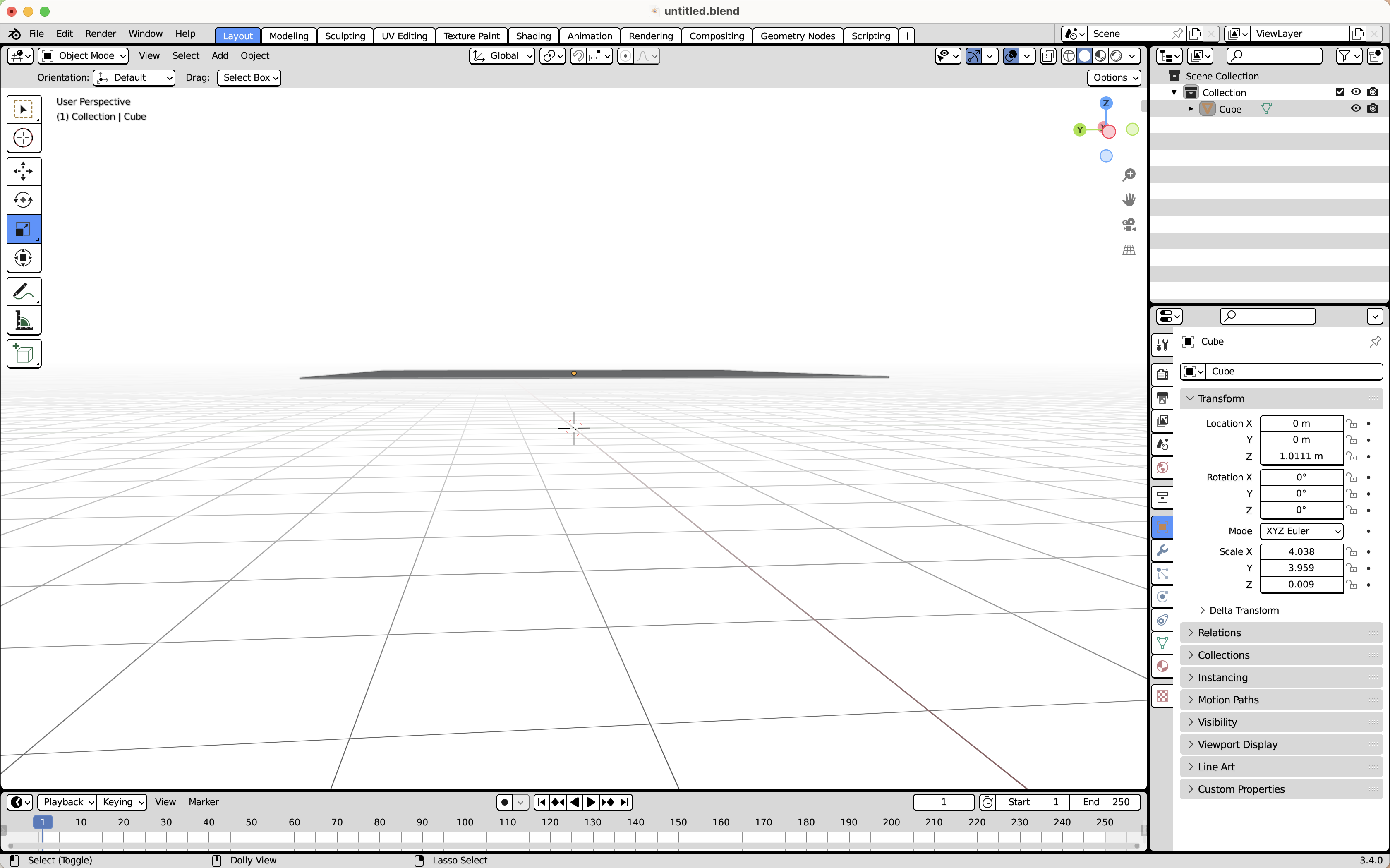Open the Material properties tab
The height and width of the screenshot is (868, 1390).
[1163, 667]
